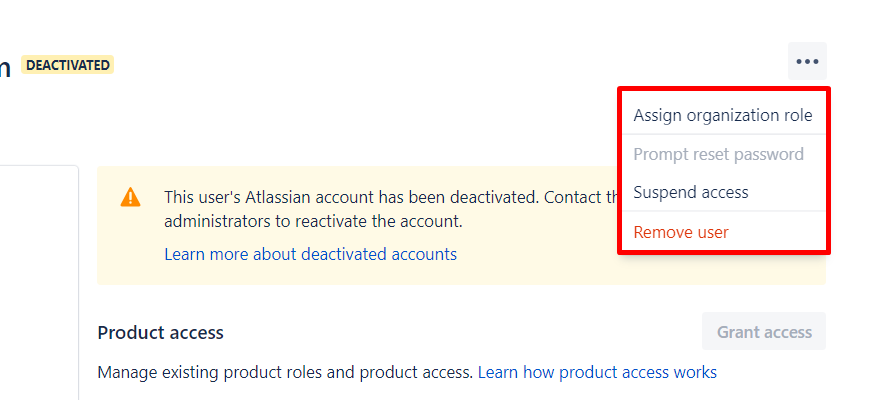Click the Manage existing product roles description
This screenshot has width=875, height=400.
click(x=285, y=372)
